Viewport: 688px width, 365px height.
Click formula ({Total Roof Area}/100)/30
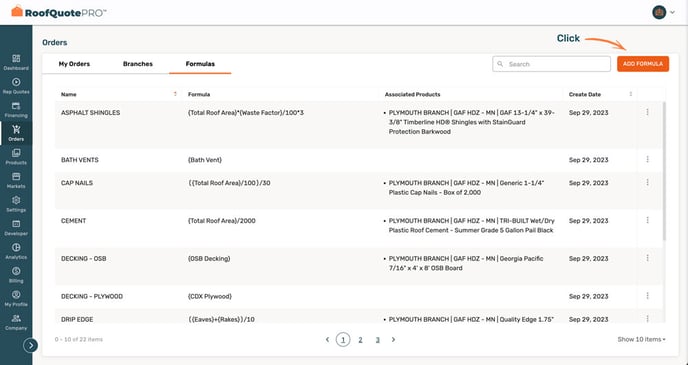229,183
